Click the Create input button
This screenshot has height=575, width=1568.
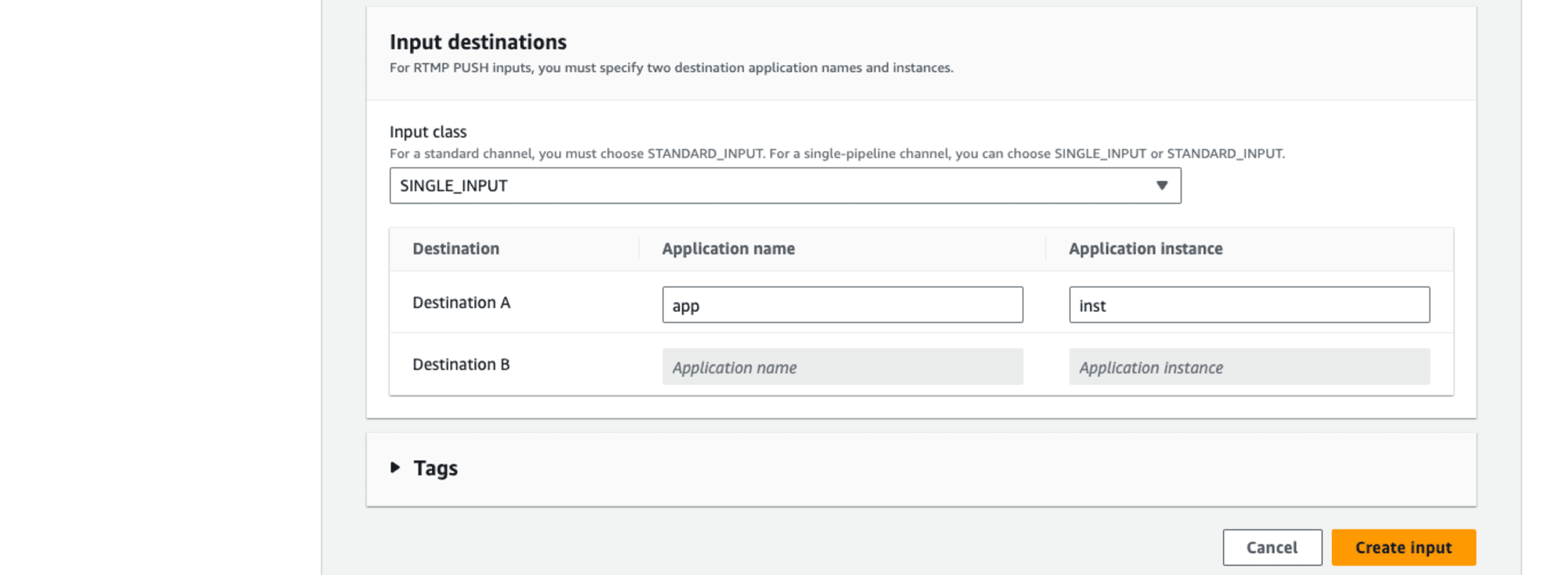click(1403, 548)
